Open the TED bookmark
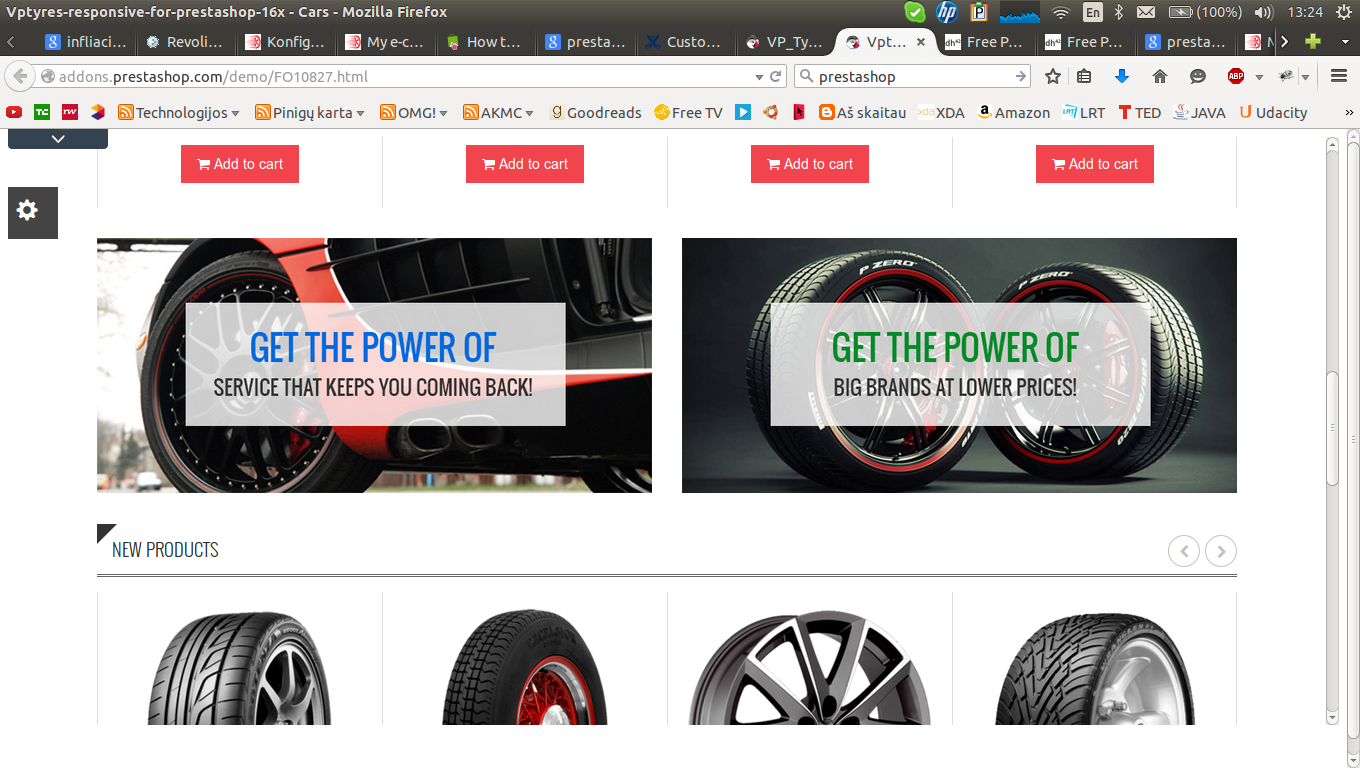 click(1139, 113)
